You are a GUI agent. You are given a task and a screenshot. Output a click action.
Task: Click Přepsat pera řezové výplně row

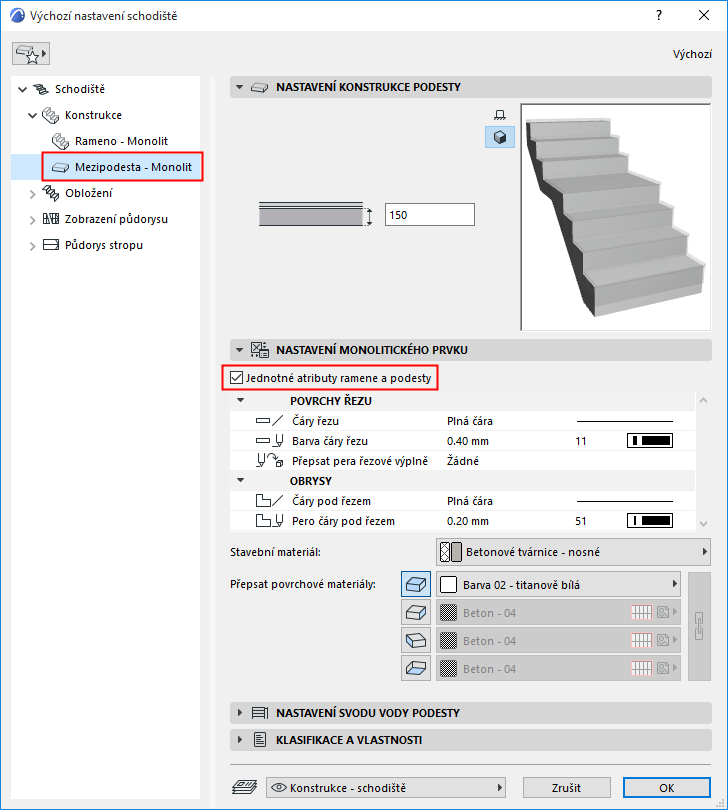(x=462, y=461)
